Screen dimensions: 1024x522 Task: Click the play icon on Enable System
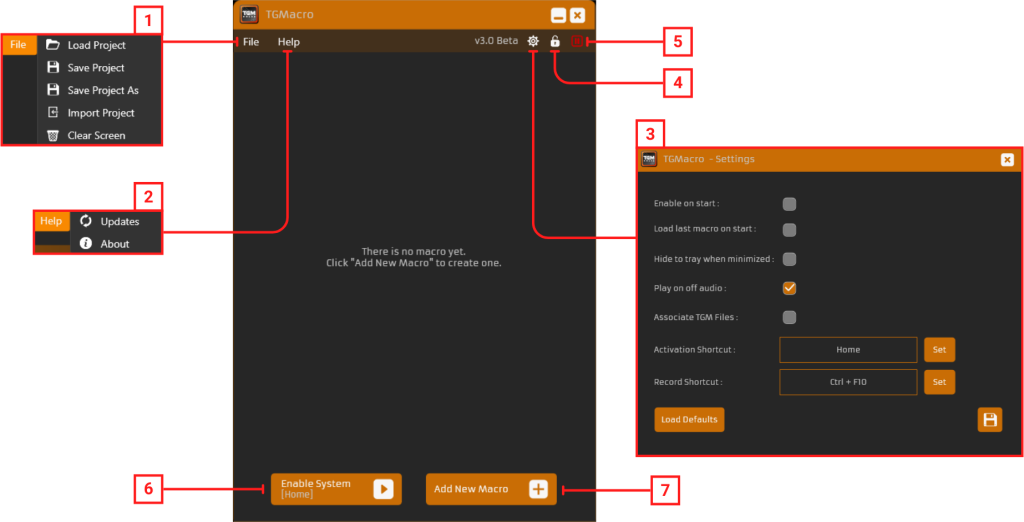point(384,489)
